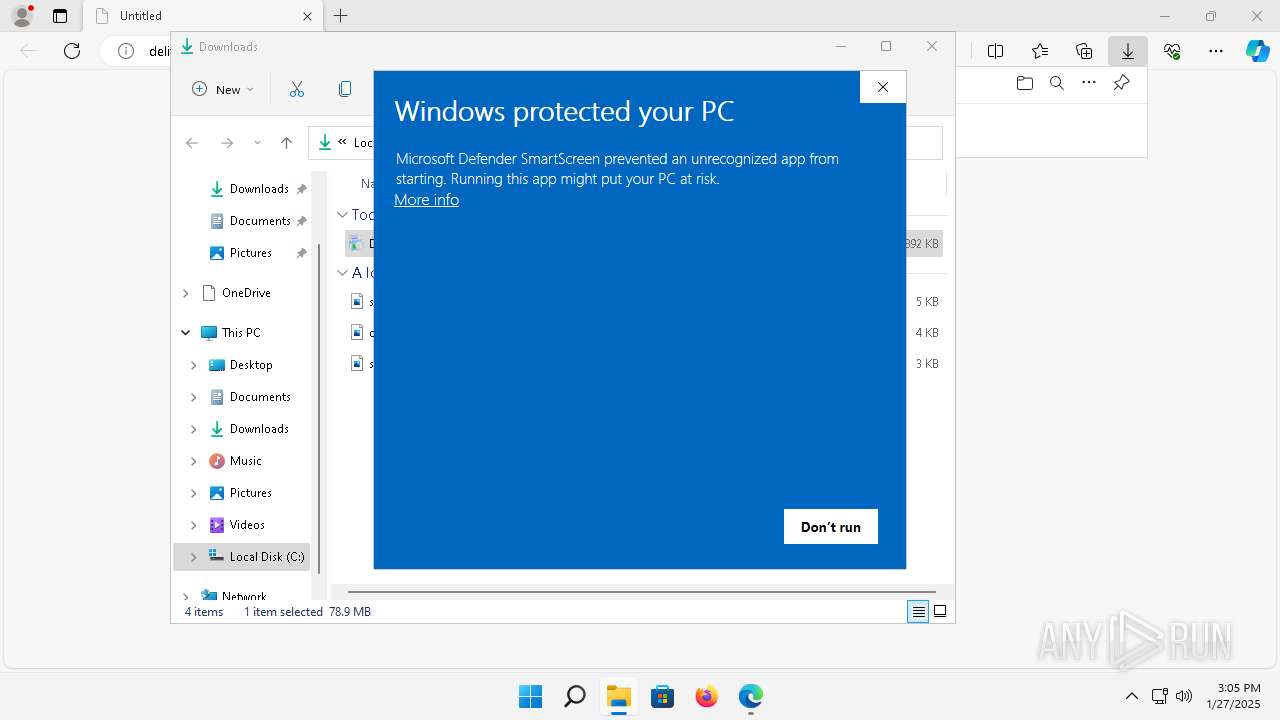
Task: Open Edge Settings and more menu
Action: coord(1216,51)
